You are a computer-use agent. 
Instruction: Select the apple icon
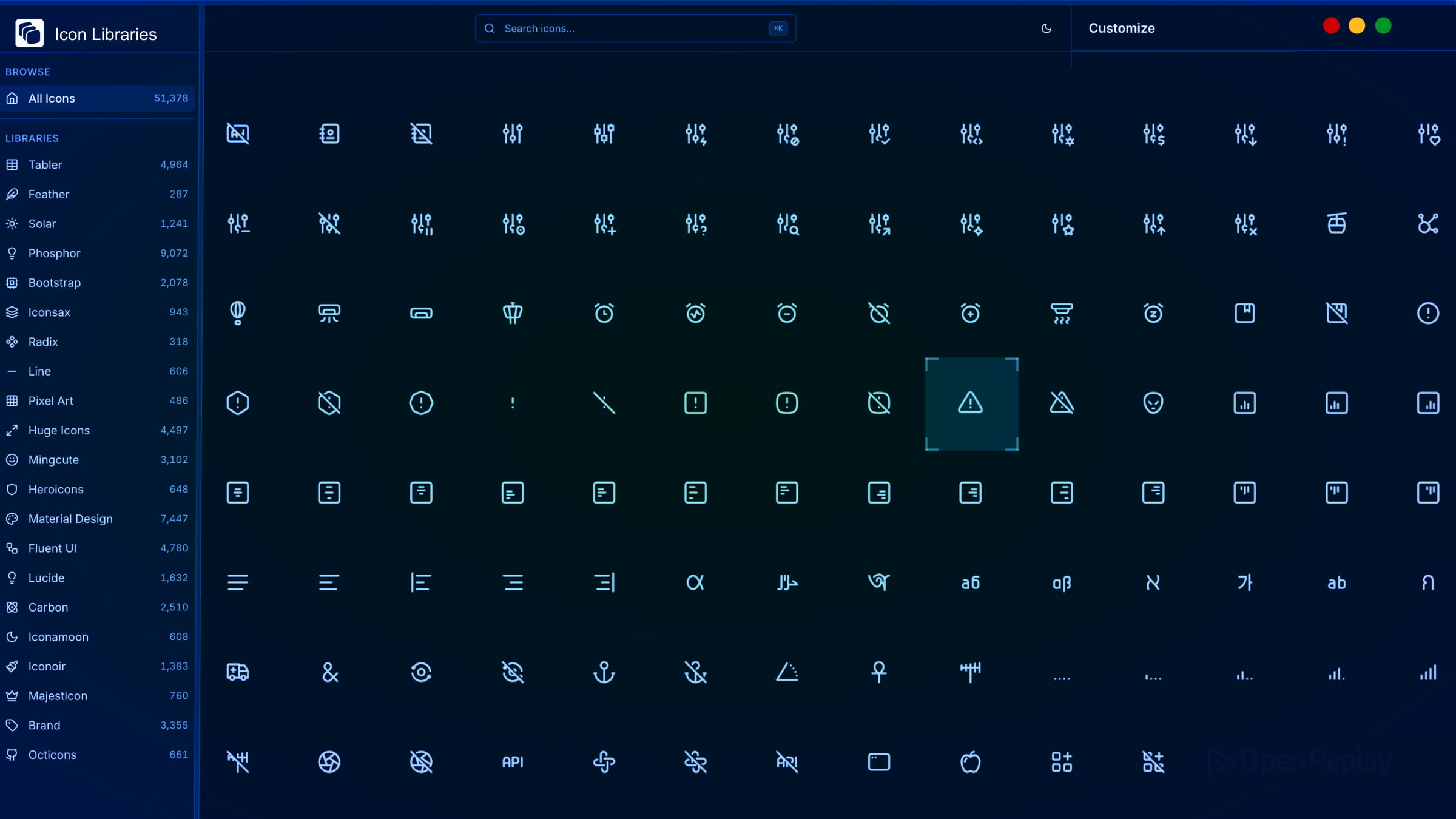coord(971,761)
